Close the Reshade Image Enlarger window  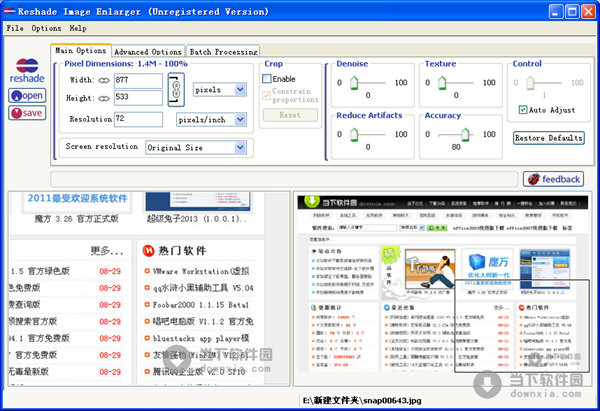coord(588,11)
